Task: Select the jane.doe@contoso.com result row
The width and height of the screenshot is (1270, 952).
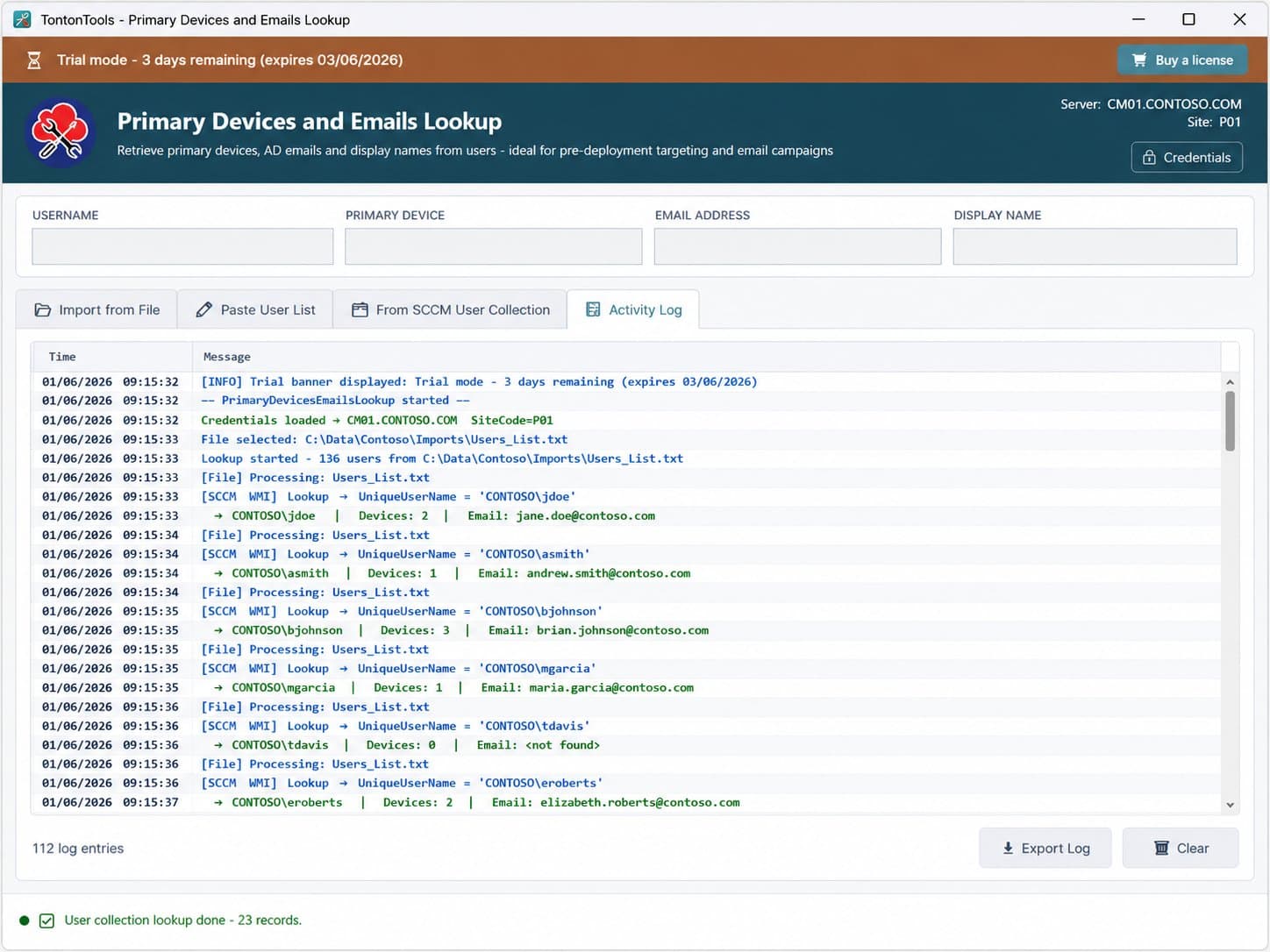Action: point(626,516)
